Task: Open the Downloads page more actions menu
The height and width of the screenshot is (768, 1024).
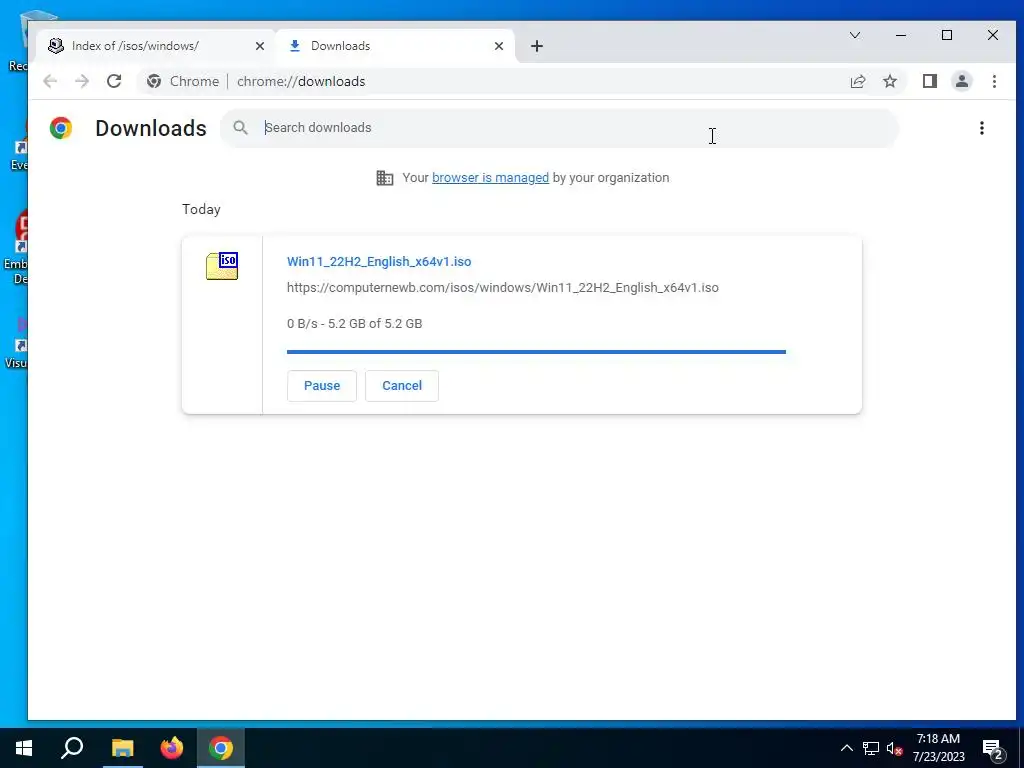Action: 982,128
